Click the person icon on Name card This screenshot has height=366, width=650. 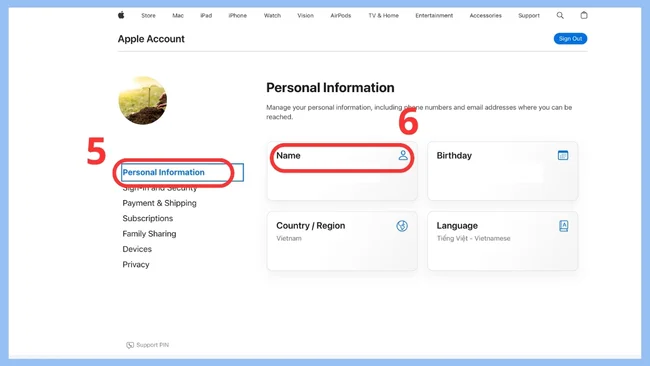point(403,155)
